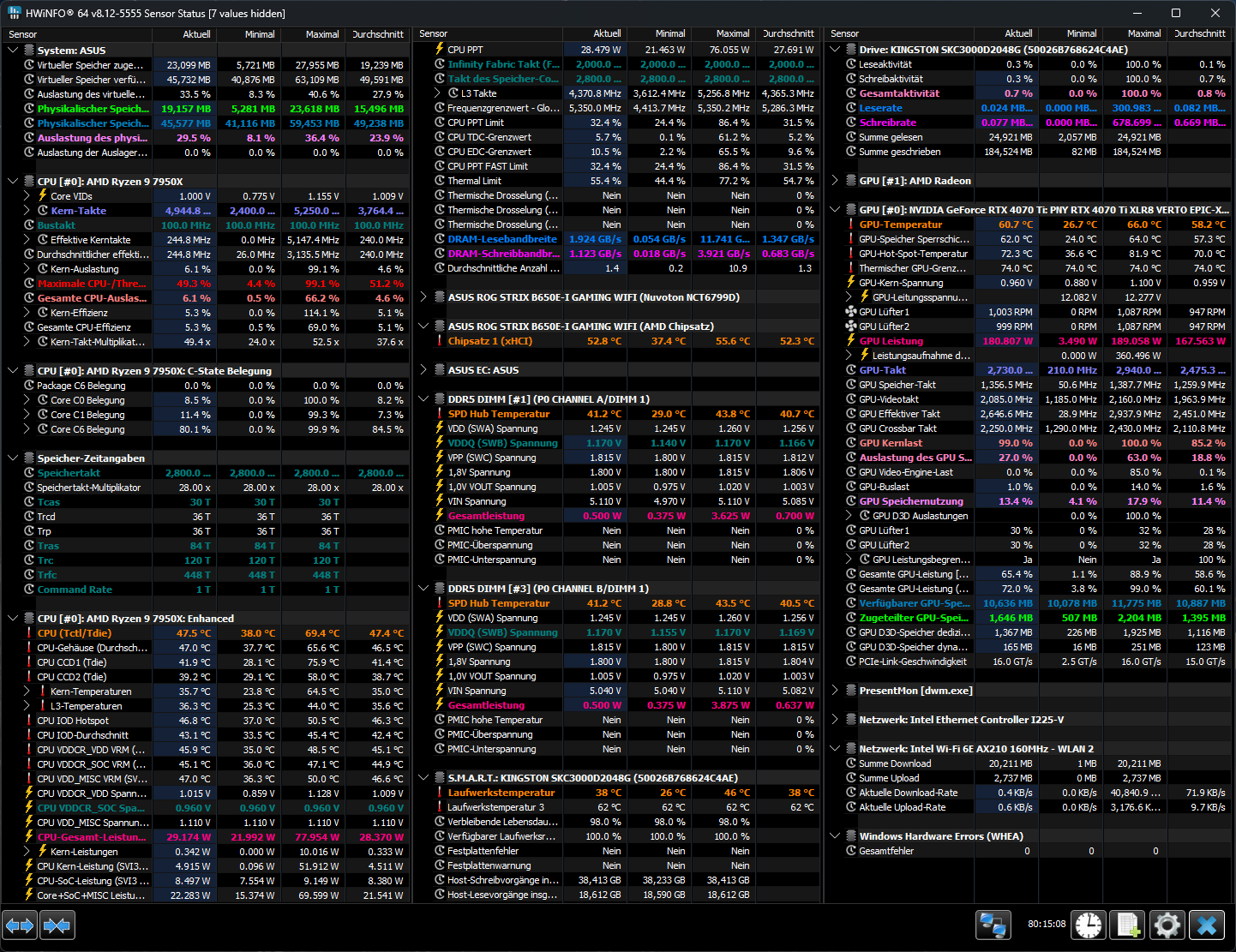Select the Zugeteilter GPU-Spei... row
The height and width of the screenshot is (952, 1236).
1029,618
